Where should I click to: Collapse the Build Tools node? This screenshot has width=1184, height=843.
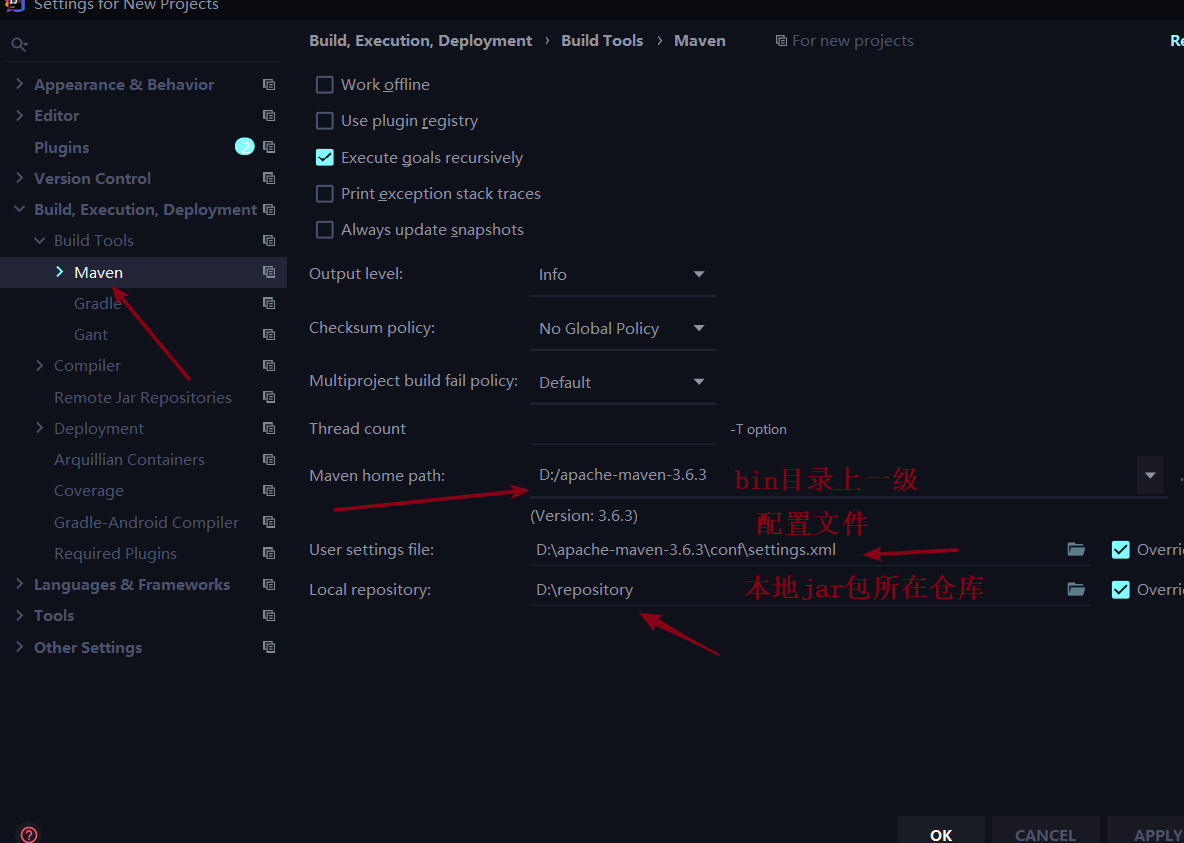coord(39,240)
